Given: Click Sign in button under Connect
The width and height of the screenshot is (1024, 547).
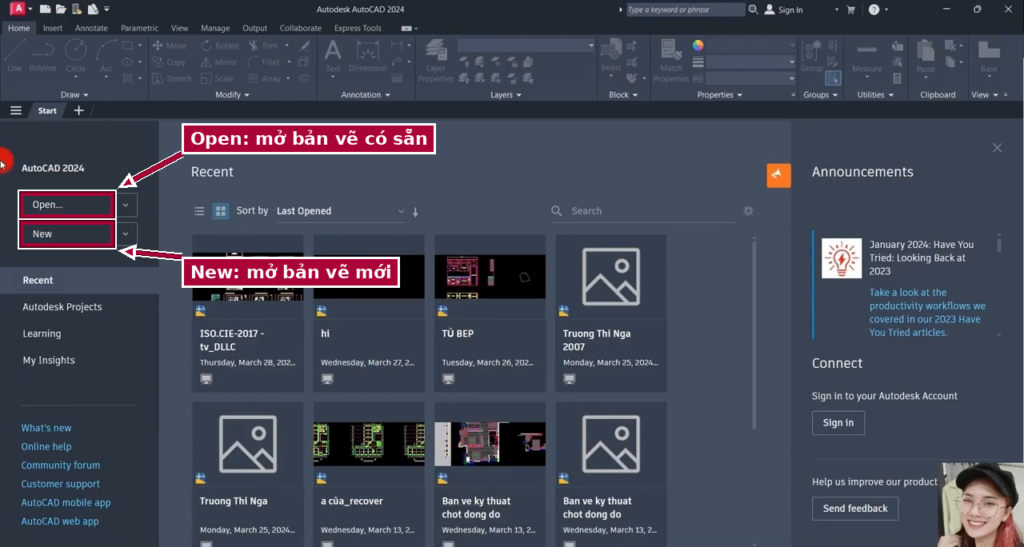Looking at the screenshot, I should (838, 422).
